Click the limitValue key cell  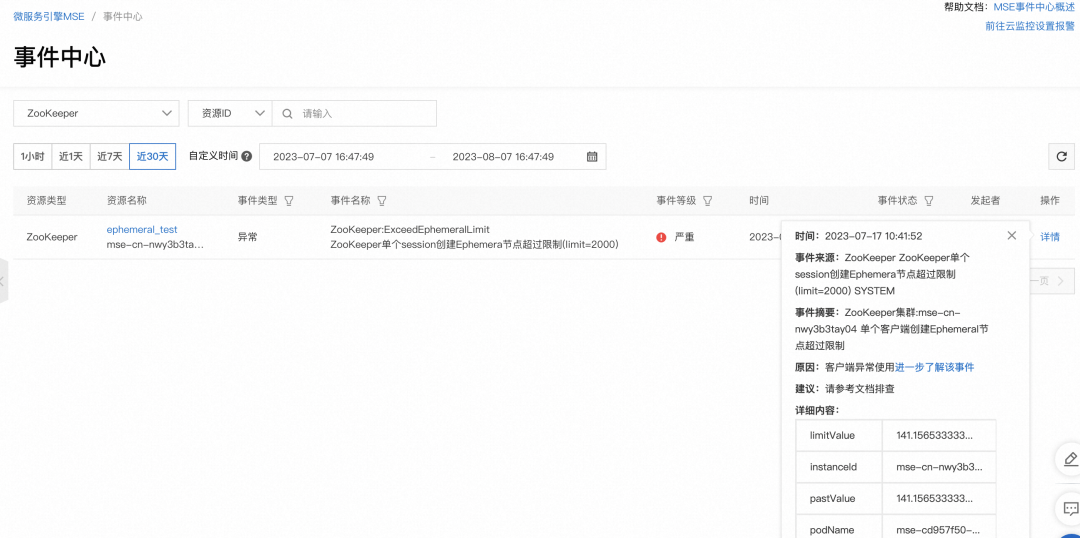[x=839, y=435]
